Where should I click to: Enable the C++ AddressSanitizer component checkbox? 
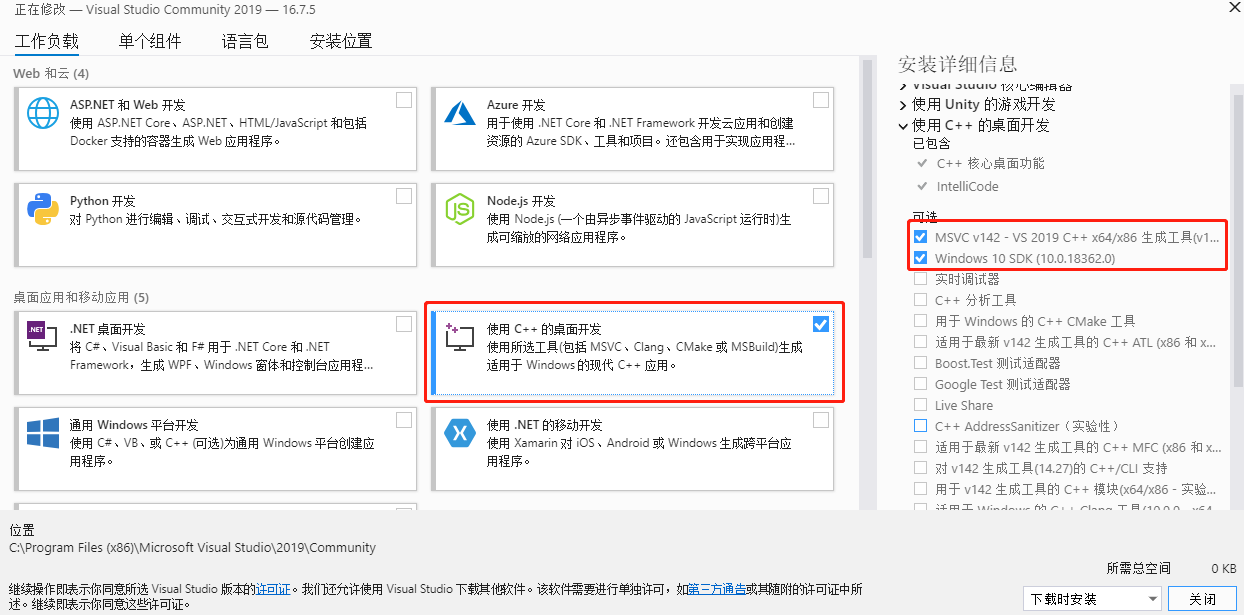click(920, 426)
